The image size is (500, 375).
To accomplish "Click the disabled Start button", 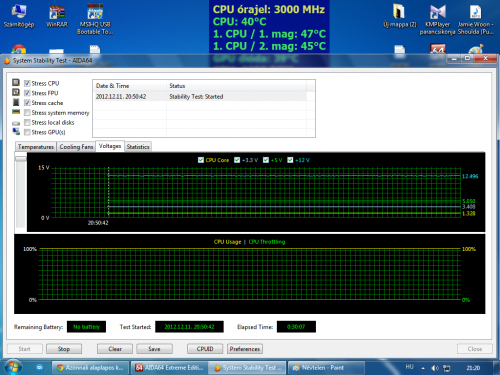I will [24, 349].
